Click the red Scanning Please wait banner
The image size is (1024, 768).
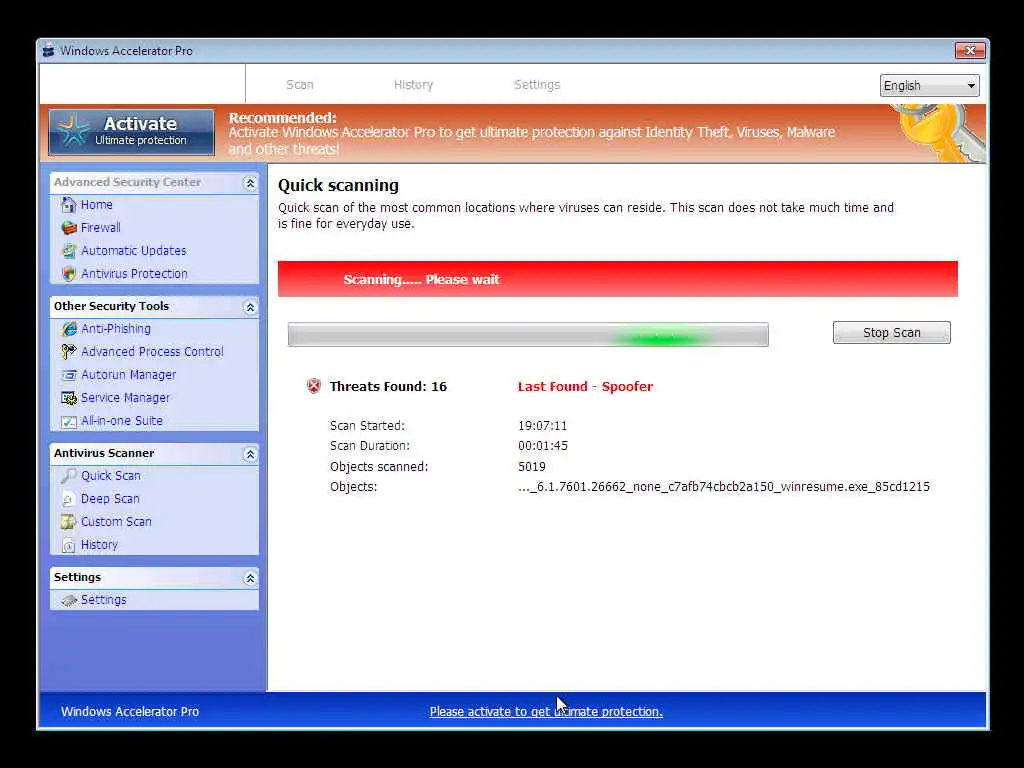click(618, 279)
